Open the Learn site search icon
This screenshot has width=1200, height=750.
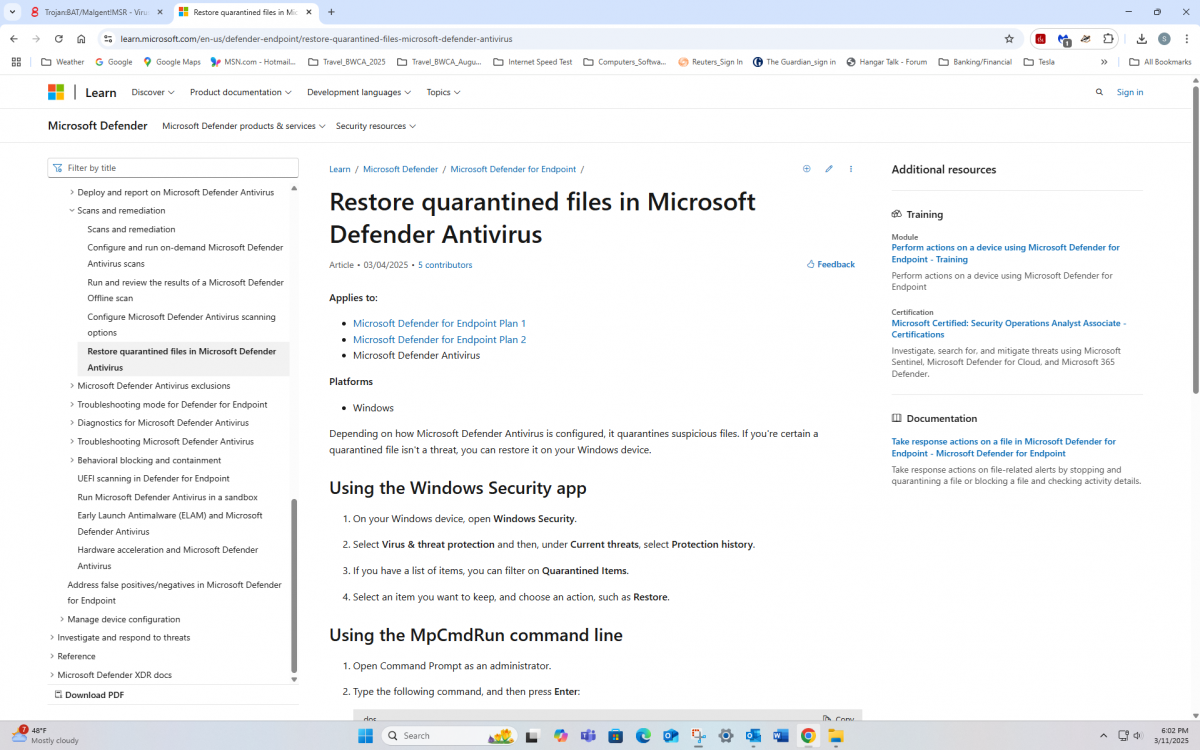pos(1099,92)
